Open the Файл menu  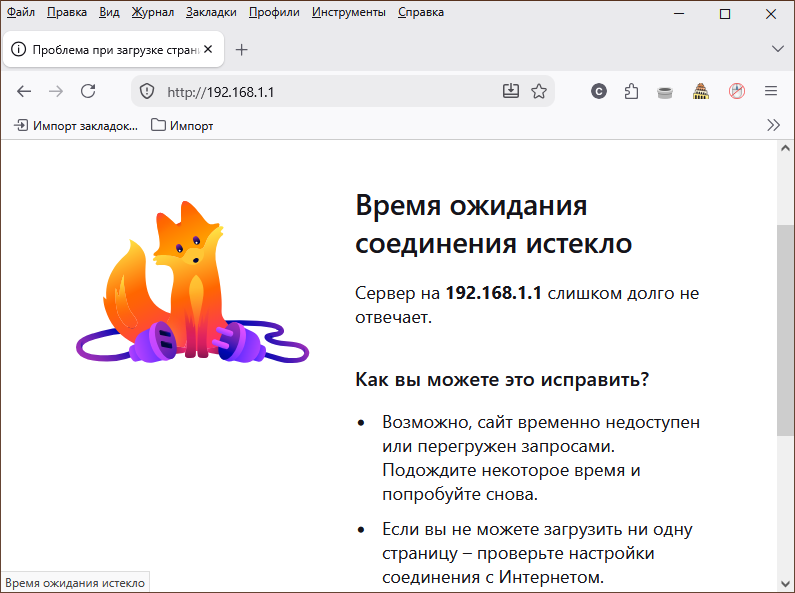click(x=21, y=12)
